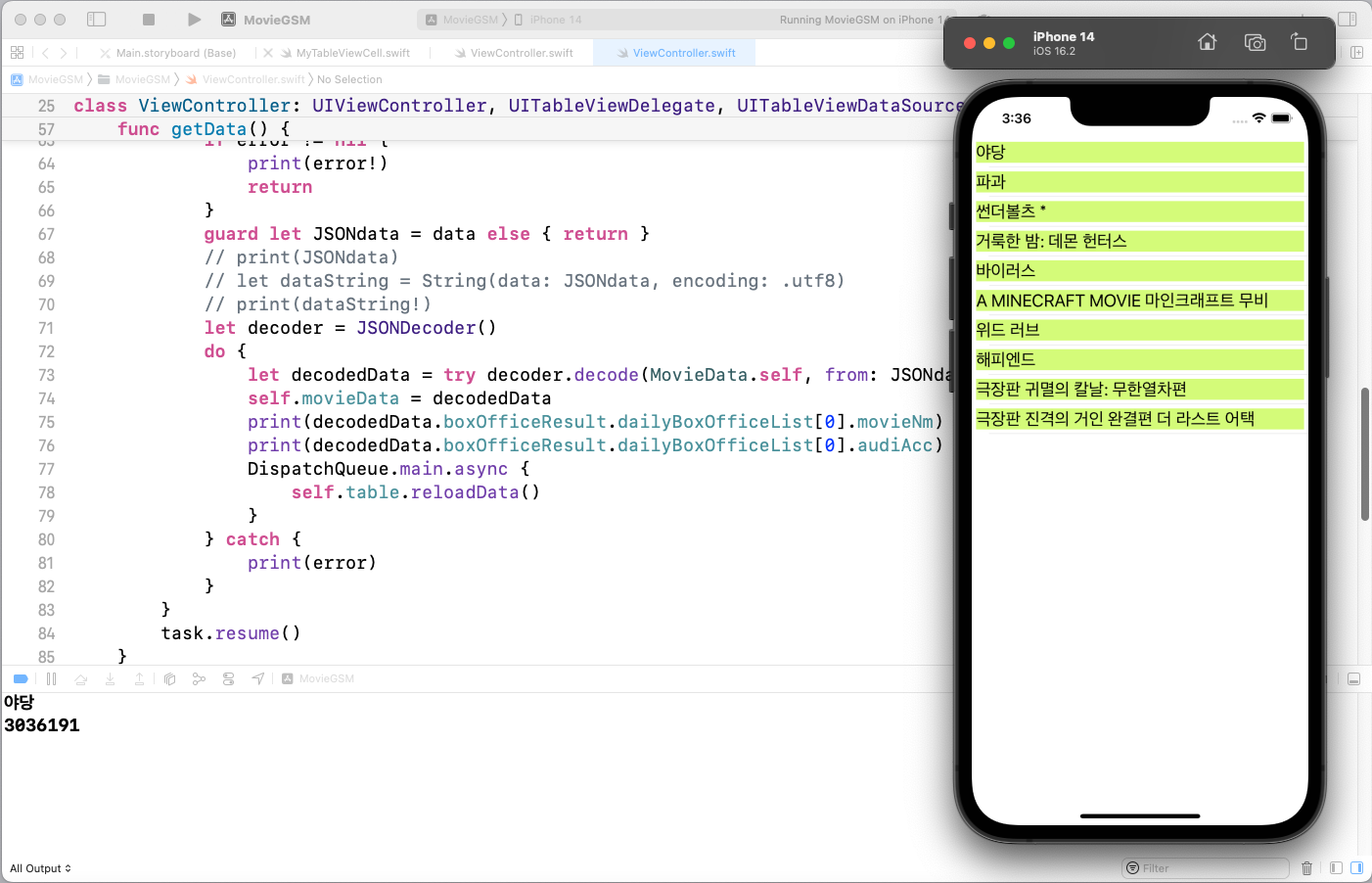The height and width of the screenshot is (883, 1372).
Task: Click the MovieGSM app icon in toolbar
Action: click(x=228, y=20)
